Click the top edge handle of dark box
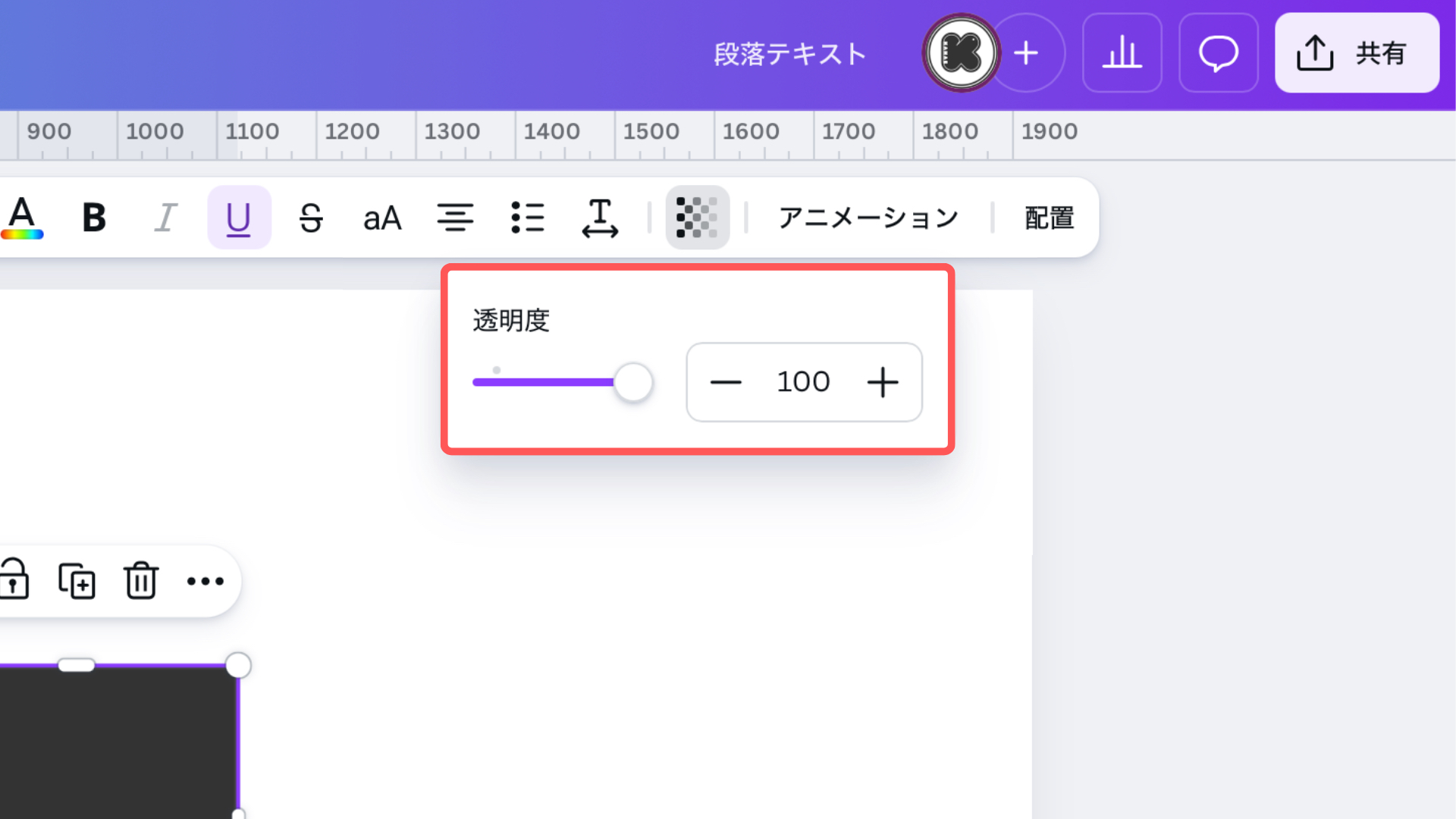1456x819 pixels. [77, 665]
